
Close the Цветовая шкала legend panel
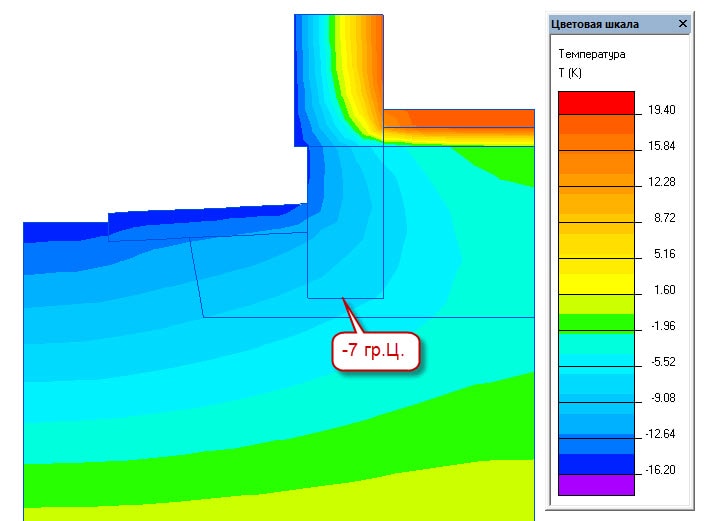pyautogui.click(x=683, y=23)
